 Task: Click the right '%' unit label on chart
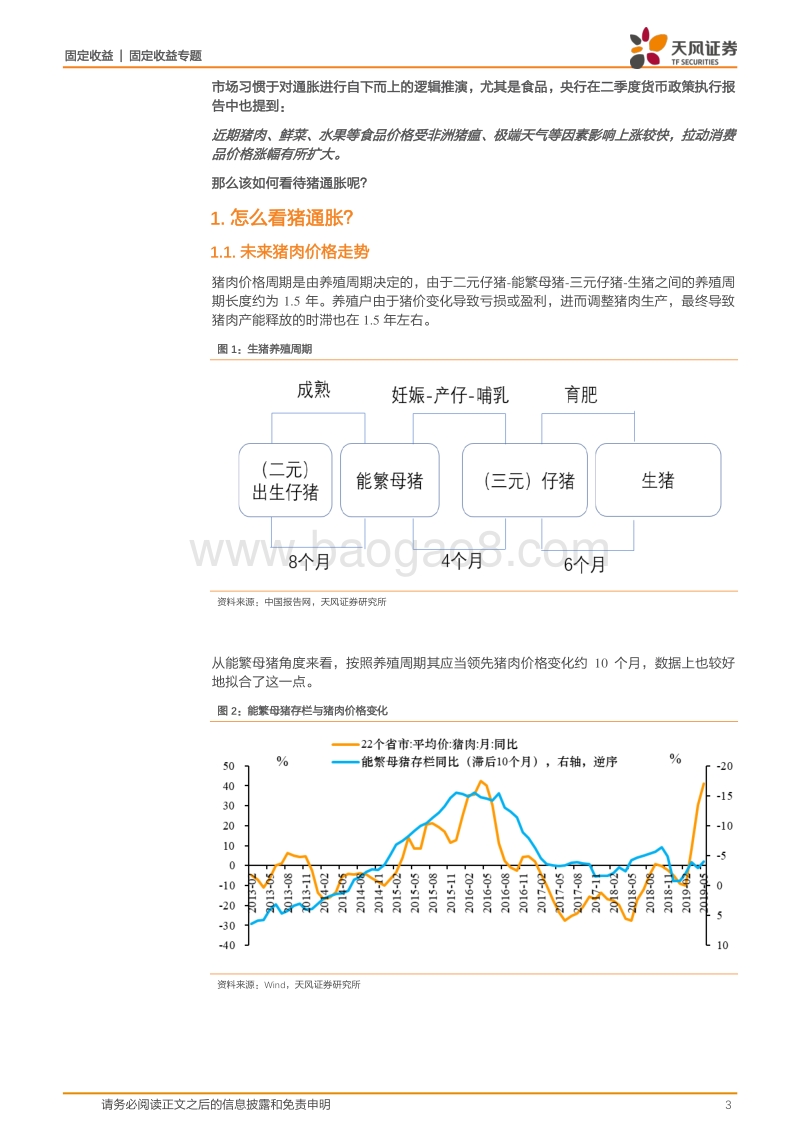pyautogui.click(x=675, y=758)
